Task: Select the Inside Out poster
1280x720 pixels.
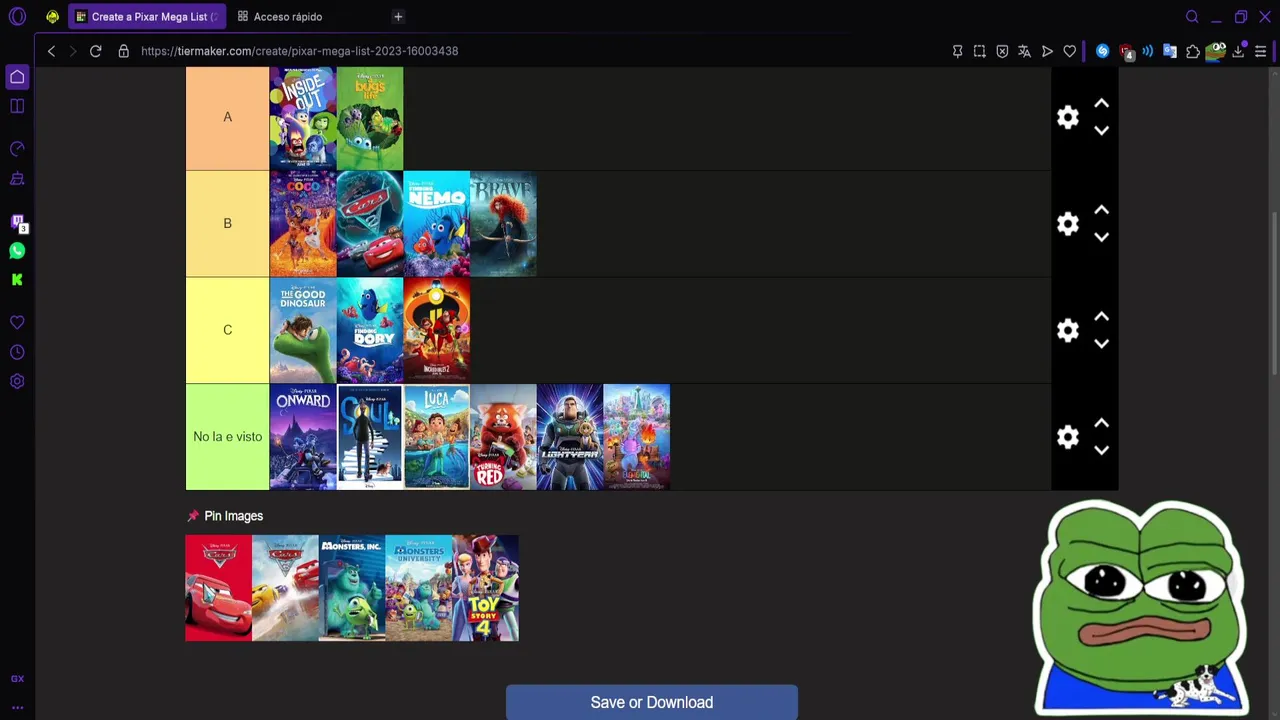Action: (x=303, y=118)
